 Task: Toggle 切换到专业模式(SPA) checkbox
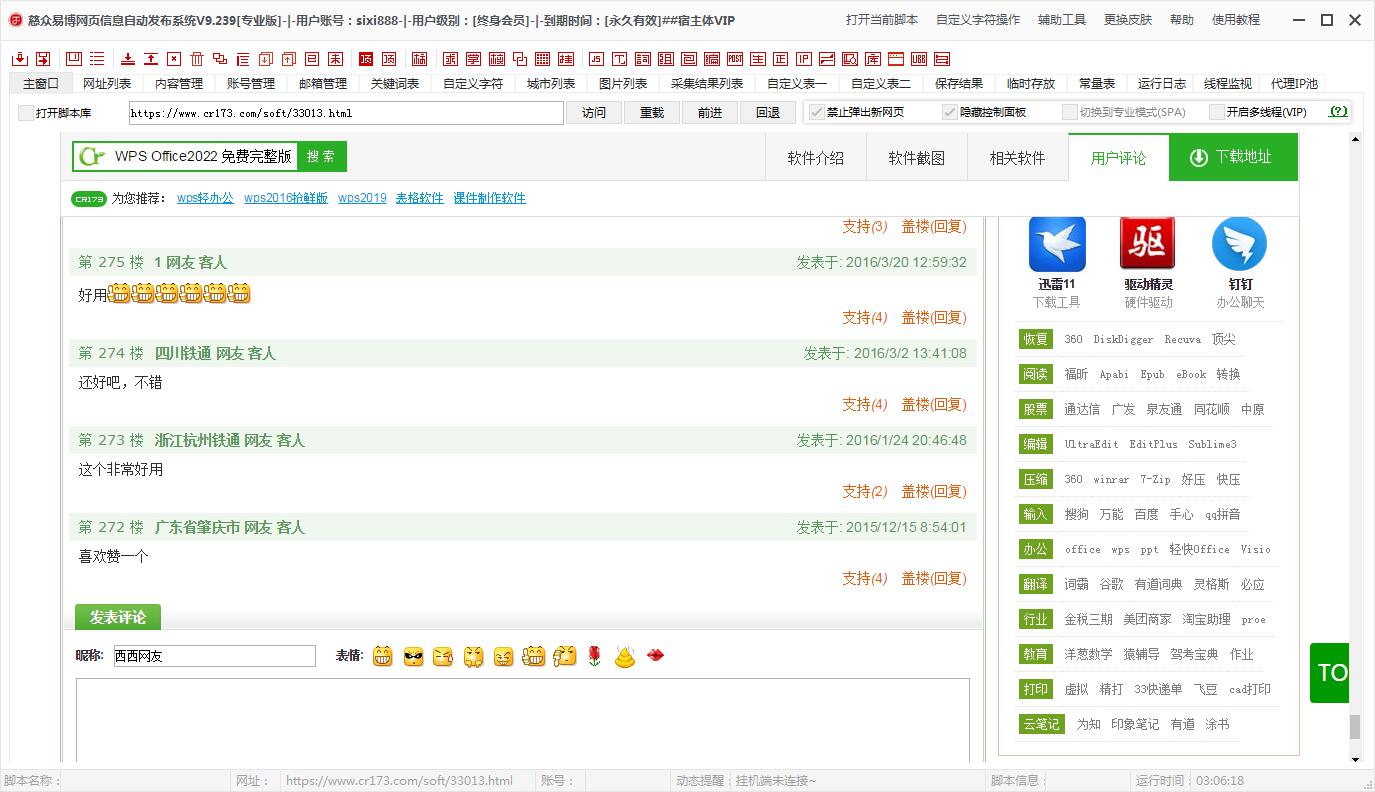[1070, 112]
